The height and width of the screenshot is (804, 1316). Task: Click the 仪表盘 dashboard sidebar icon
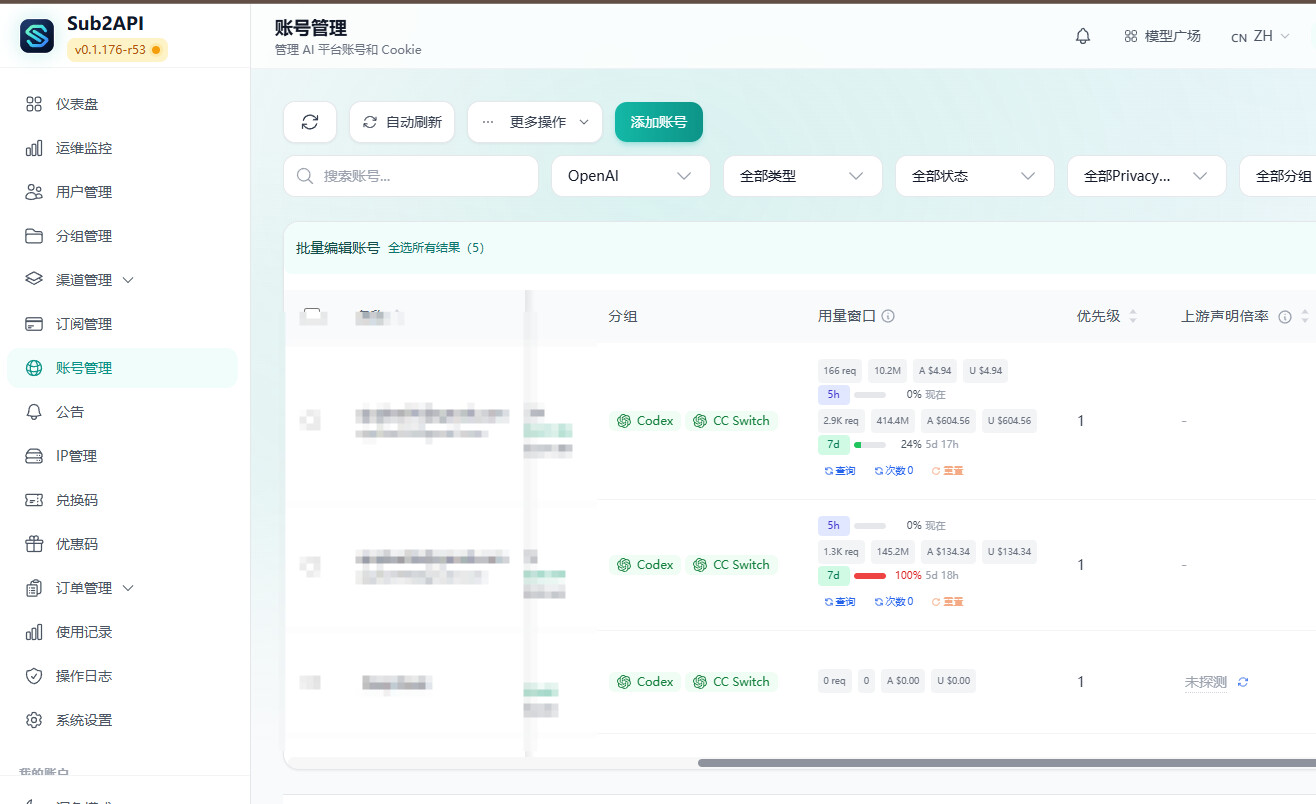(x=34, y=104)
